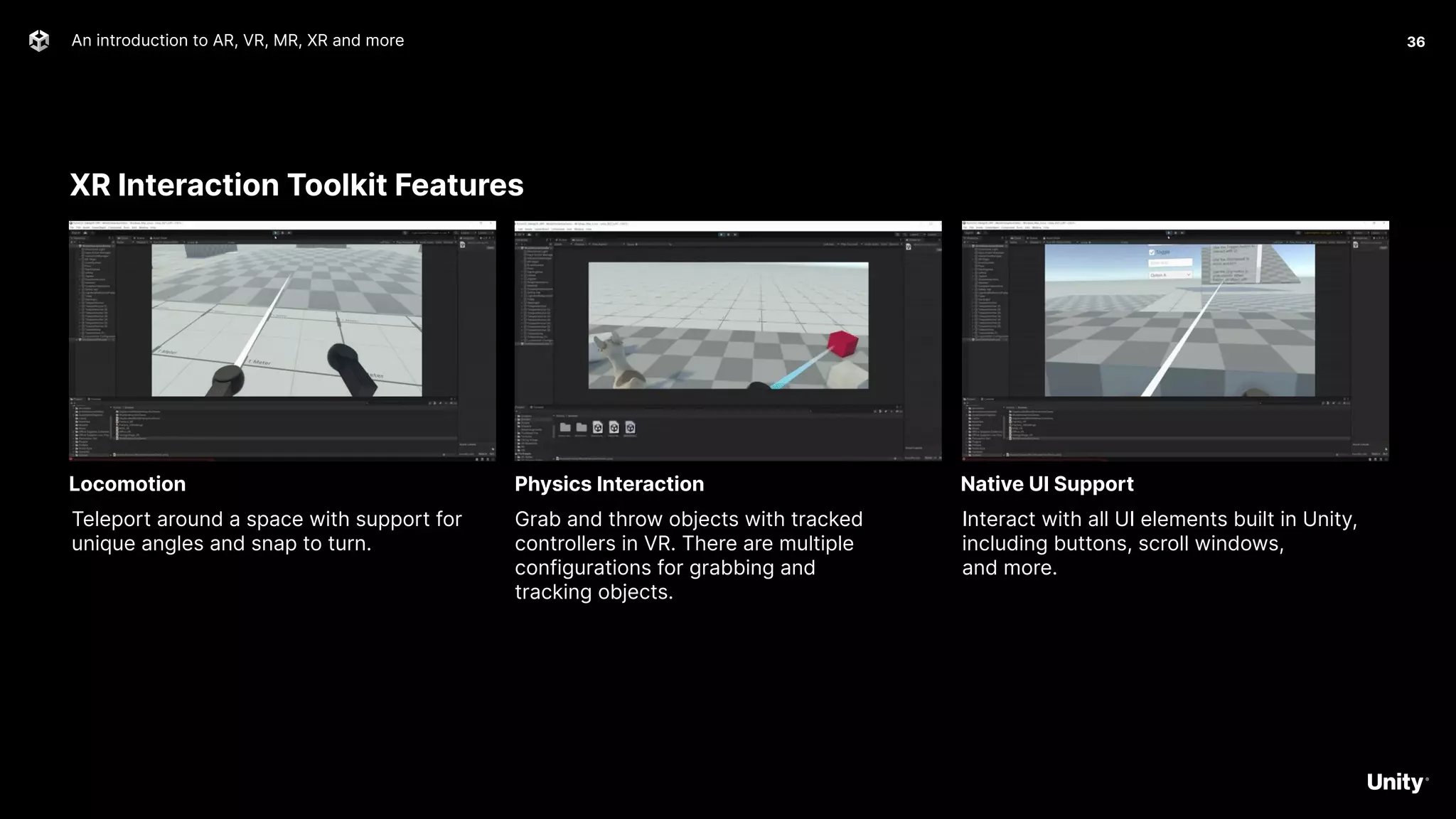Check the Toggle checkbox in Native UI screenshot

[x=1152, y=252]
